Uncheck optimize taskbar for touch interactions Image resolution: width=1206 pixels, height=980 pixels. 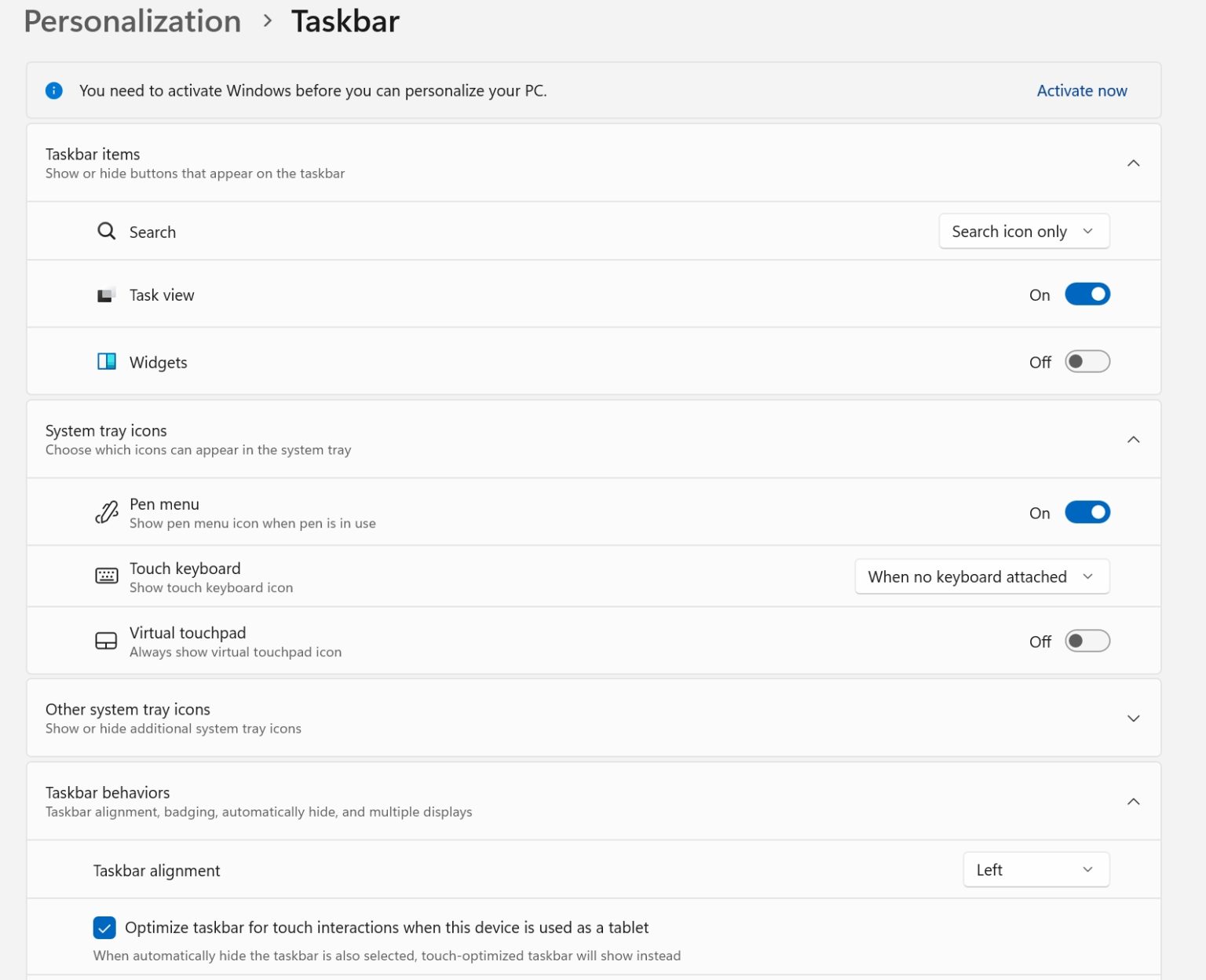click(104, 927)
